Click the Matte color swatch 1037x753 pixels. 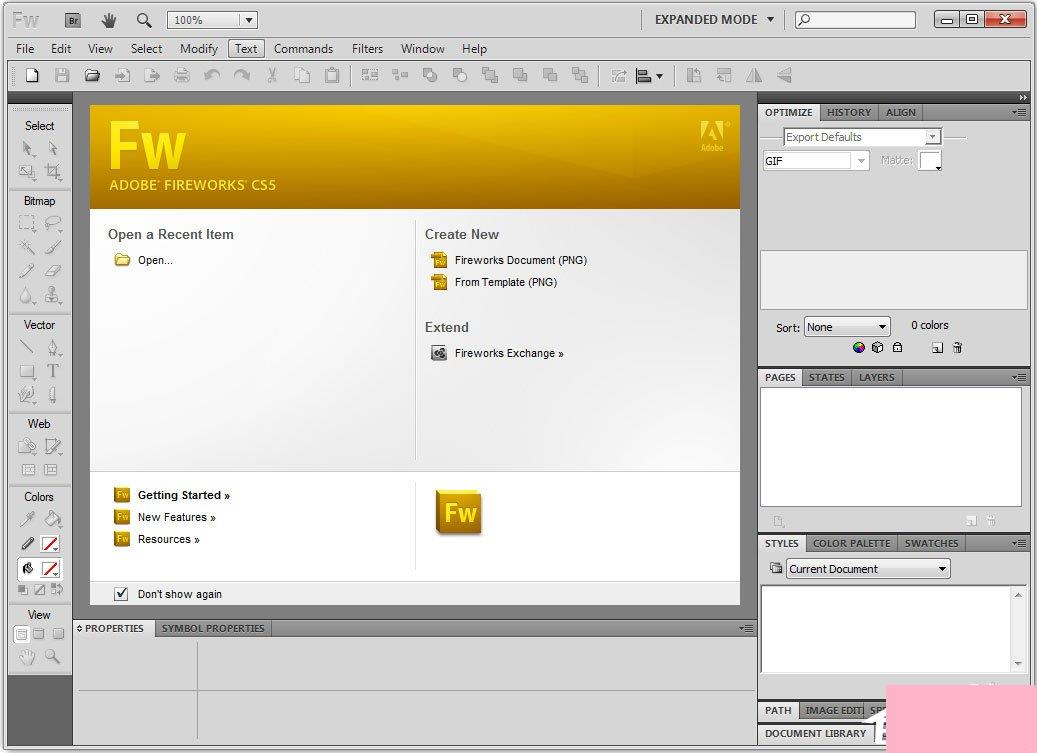(x=930, y=161)
